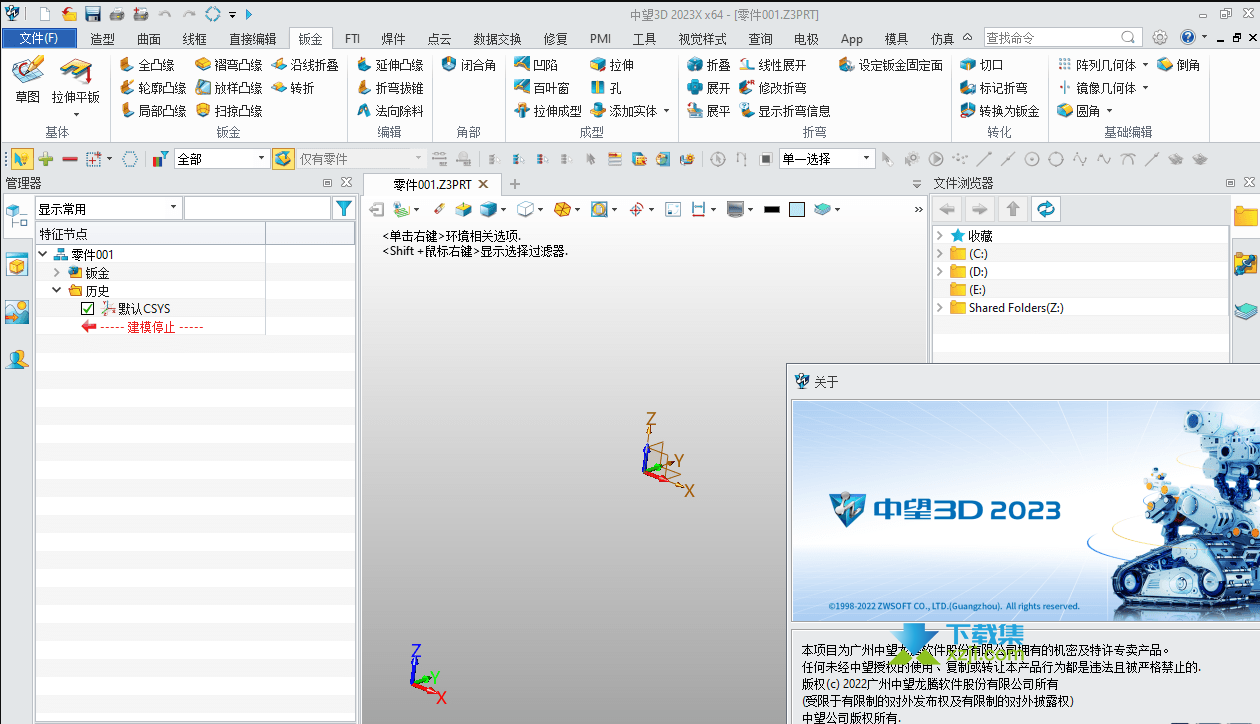Use the 标记折弯 tool
The width and height of the screenshot is (1260, 724).
[x=994, y=88]
